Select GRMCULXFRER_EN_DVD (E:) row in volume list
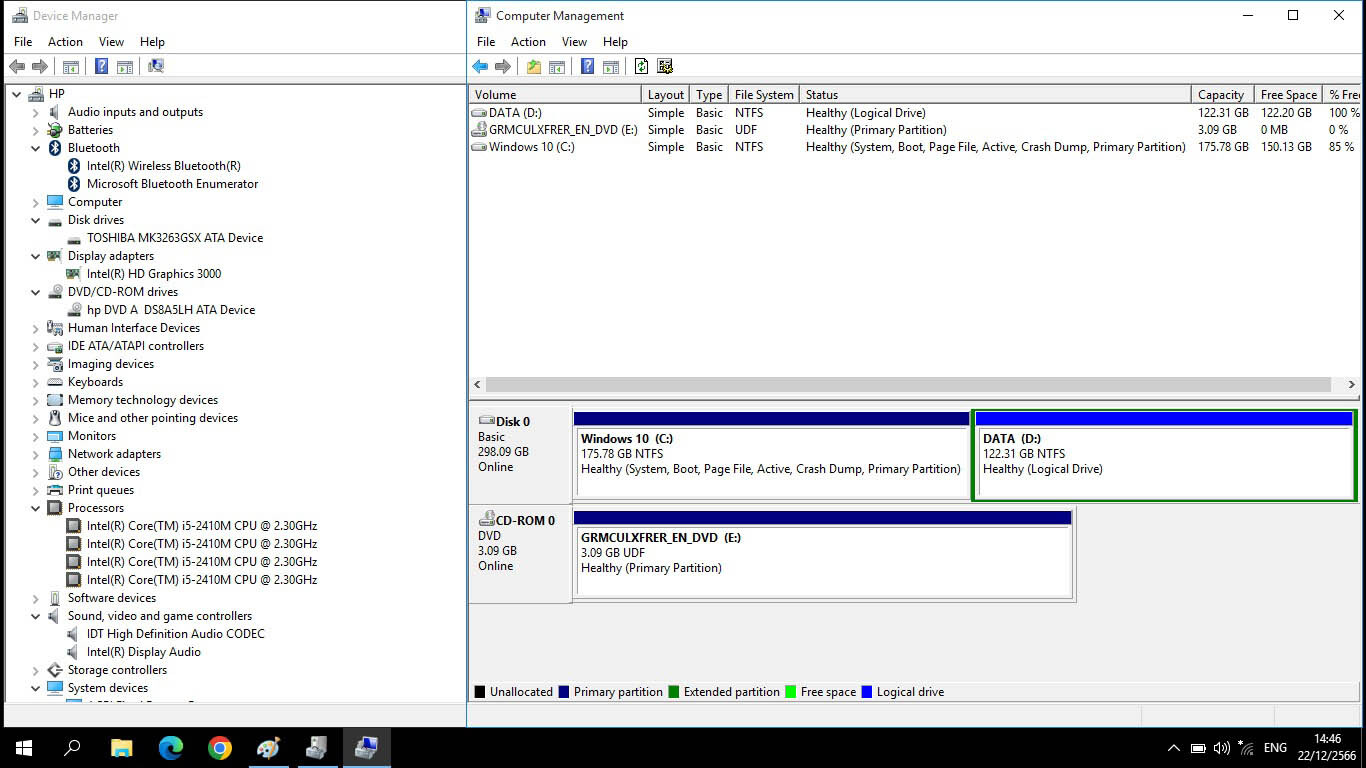Viewport: 1366px width, 768px height. pos(914,130)
